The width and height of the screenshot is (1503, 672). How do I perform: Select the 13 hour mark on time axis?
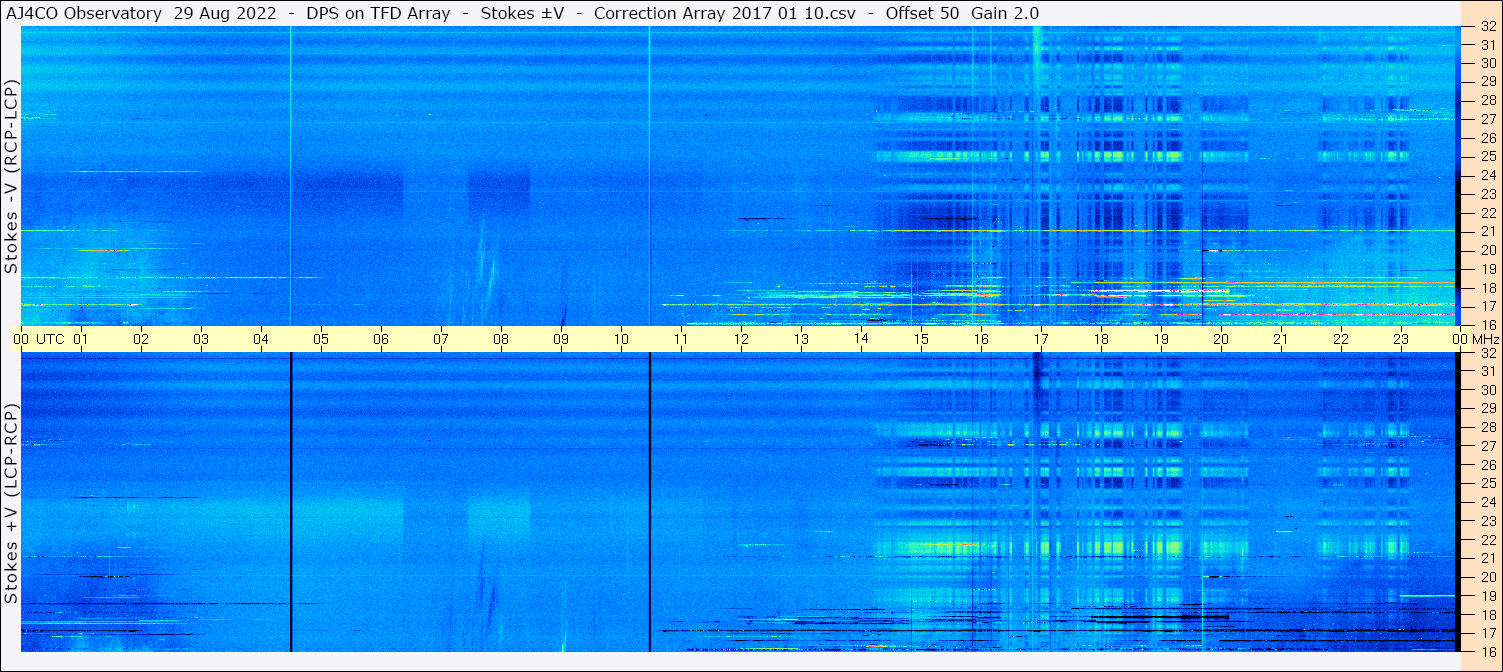[801, 339]
